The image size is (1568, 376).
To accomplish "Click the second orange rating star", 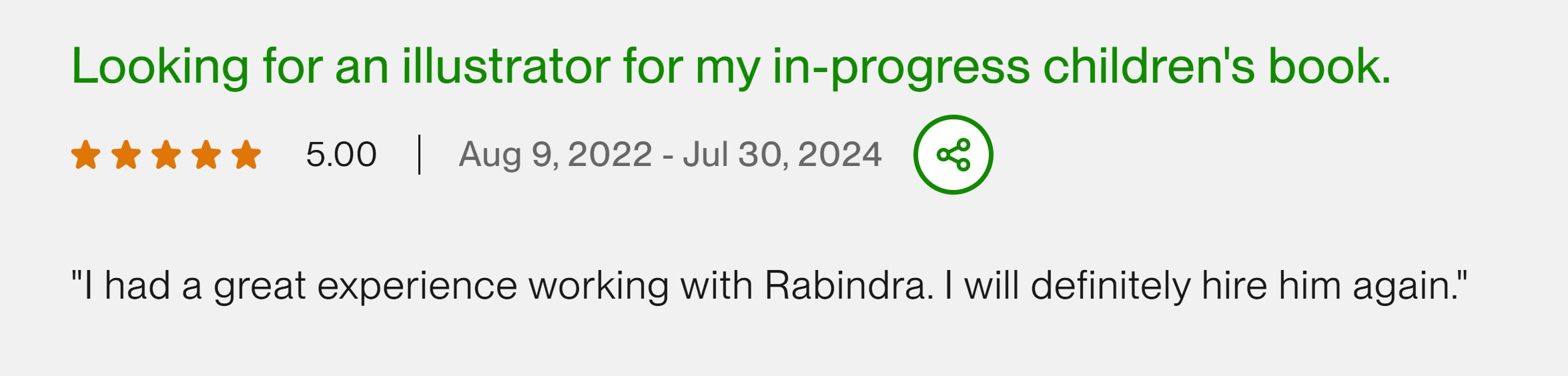I will point(126,155).
